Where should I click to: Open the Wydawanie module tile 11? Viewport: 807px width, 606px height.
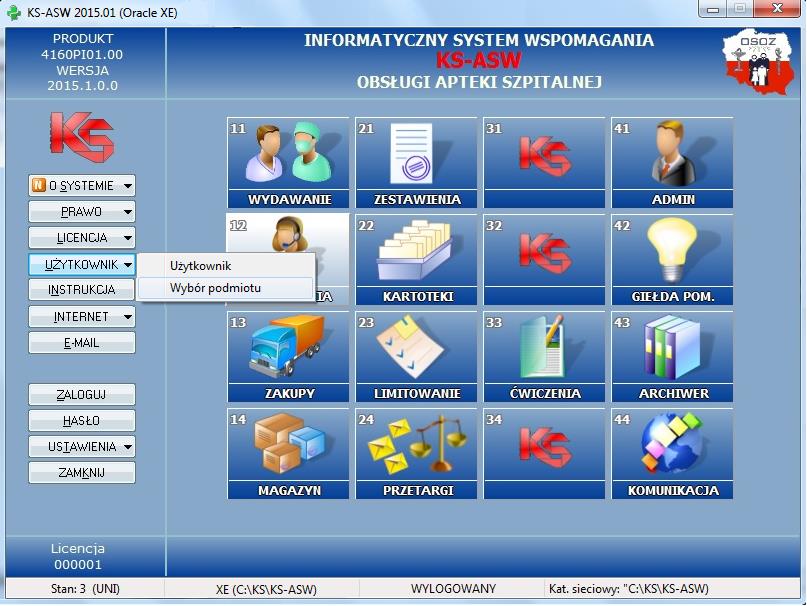coord(288,162)
